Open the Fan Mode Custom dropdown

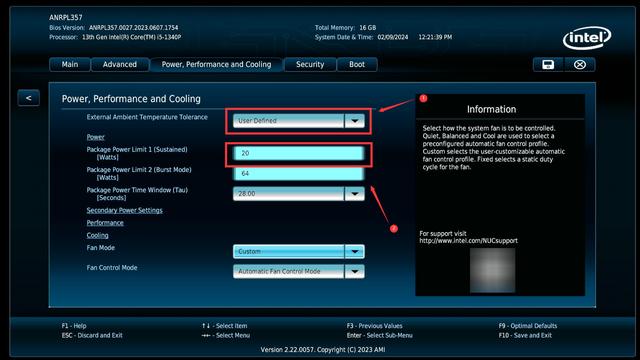298,251
